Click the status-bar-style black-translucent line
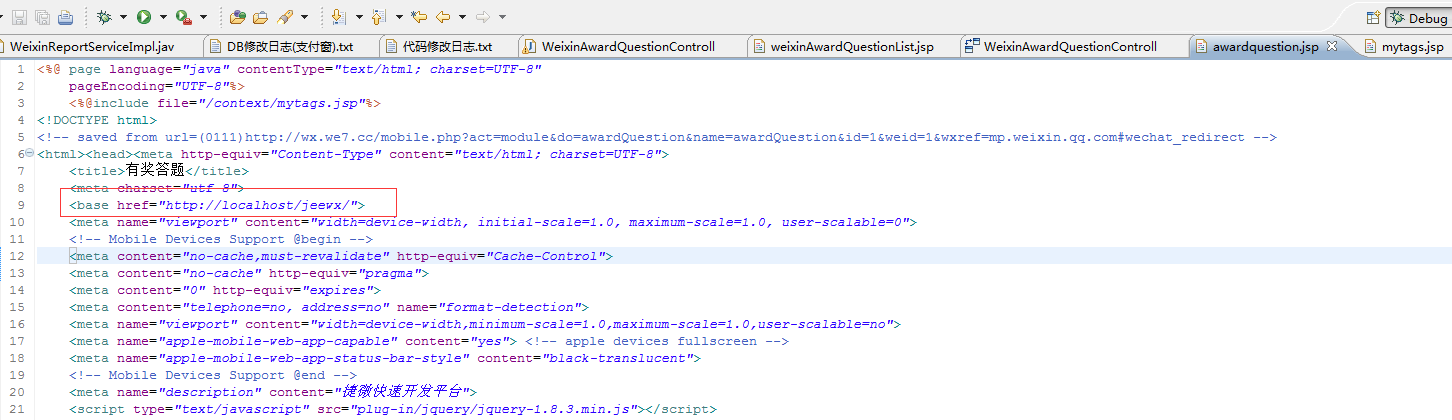The width and height of the screenshot is (1452, 420). tap(385, 358)
